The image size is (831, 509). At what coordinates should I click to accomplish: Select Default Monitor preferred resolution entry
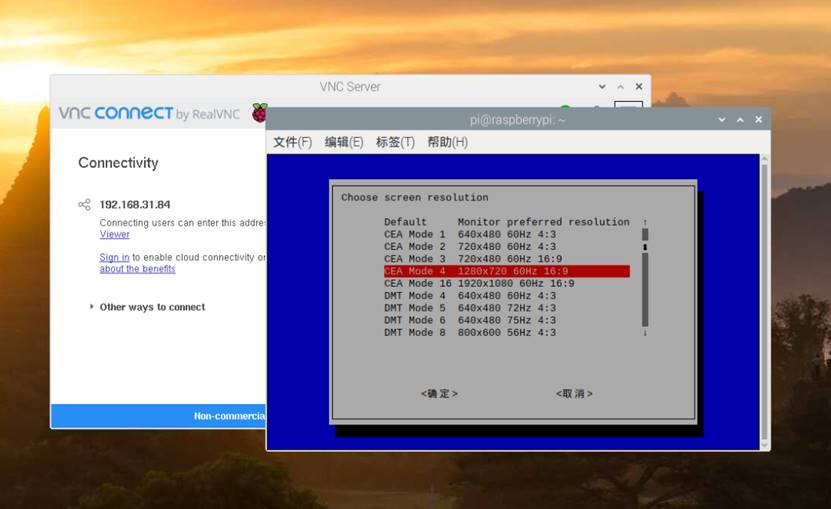pyautogui.click(x=507, y=222)
